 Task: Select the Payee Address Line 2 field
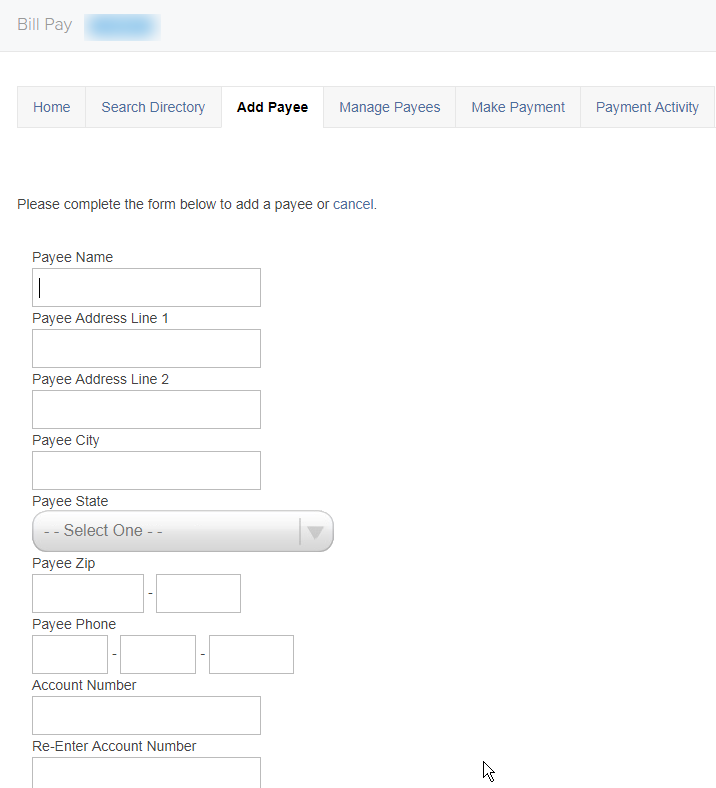(146, 410)
